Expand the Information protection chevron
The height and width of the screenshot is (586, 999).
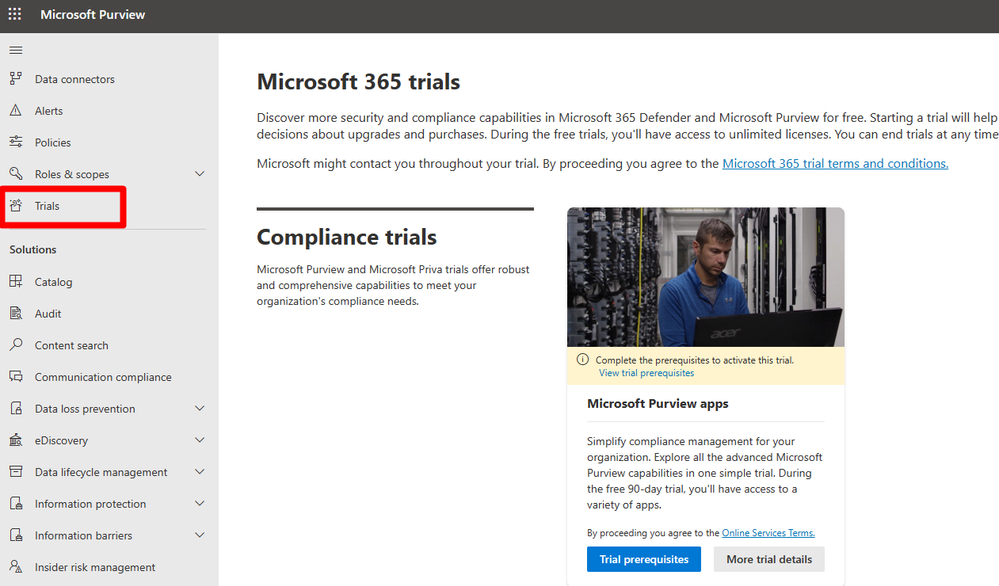pyautogui.click(x=199, y=503)
